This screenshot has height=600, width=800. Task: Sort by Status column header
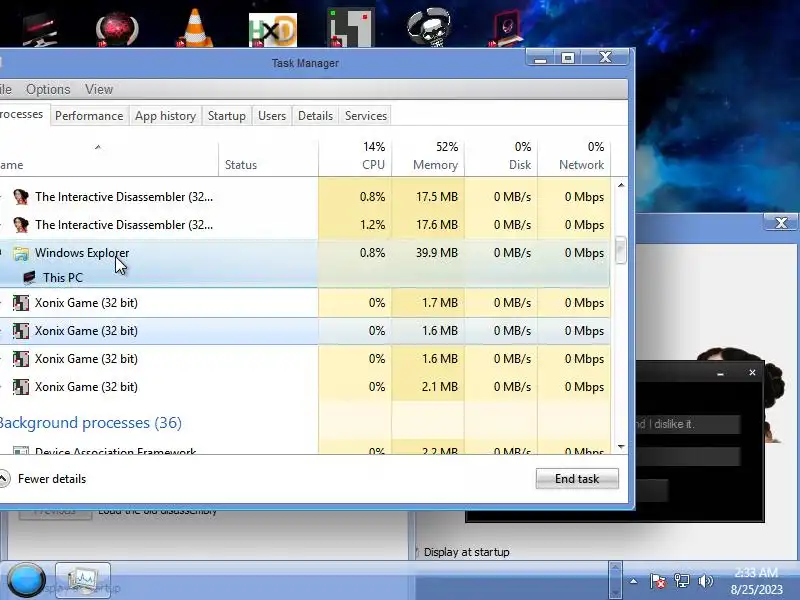pyautogui.click(x=268, y=156)
